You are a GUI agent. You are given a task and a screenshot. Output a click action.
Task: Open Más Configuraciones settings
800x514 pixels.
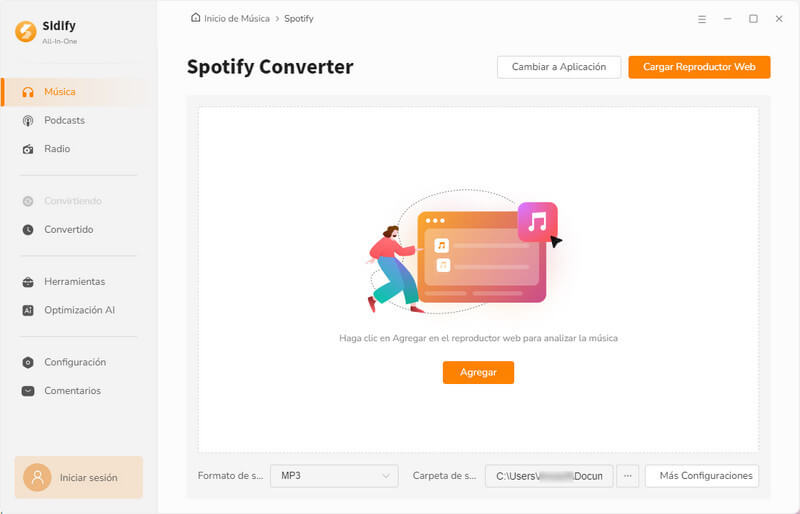(702, 476)
